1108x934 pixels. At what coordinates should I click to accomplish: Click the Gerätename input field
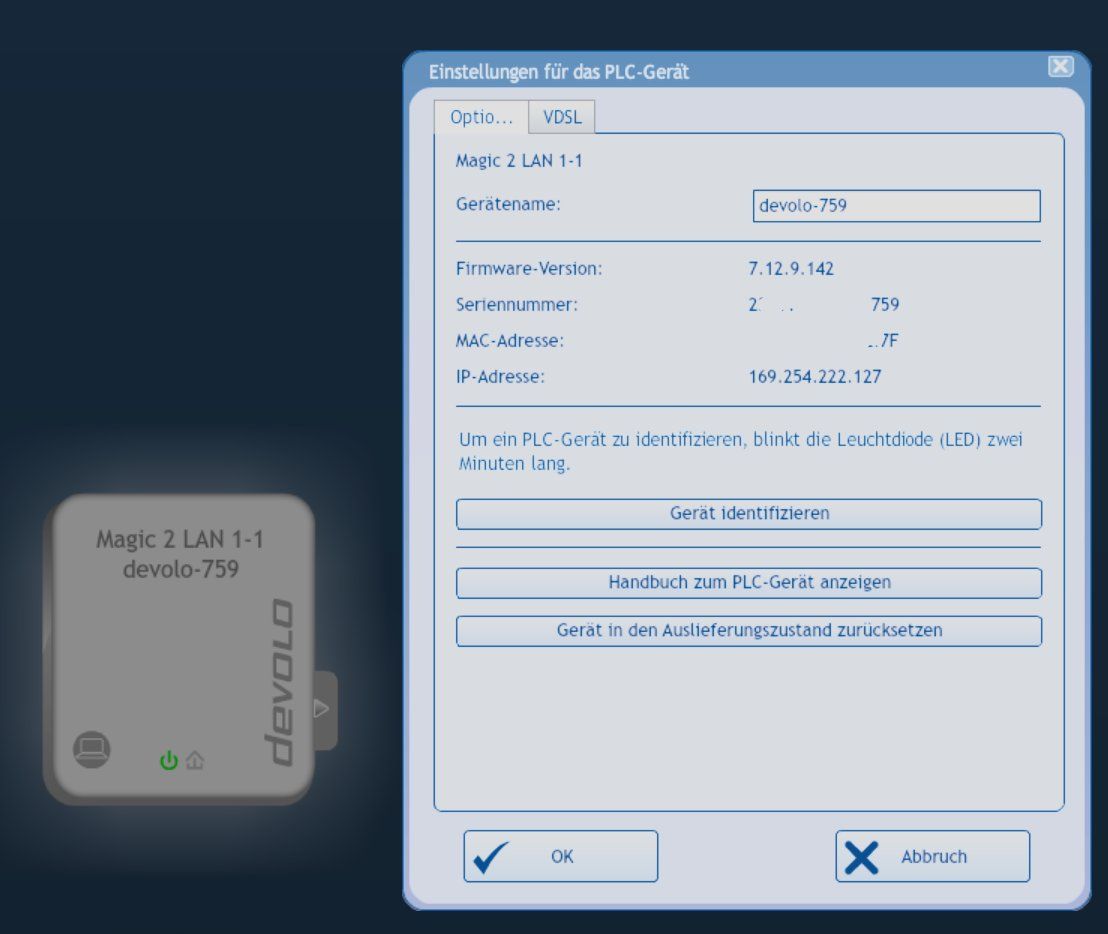[x=897, y=206]
